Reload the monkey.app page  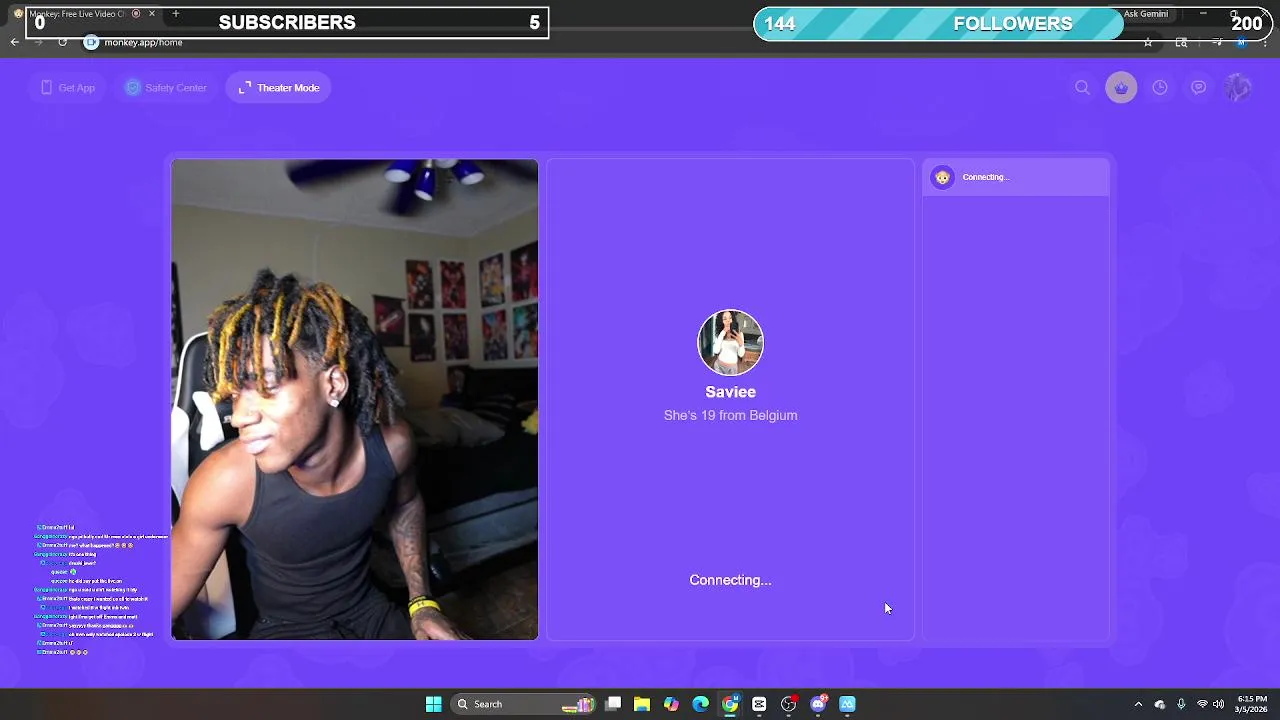coord(62,42)
